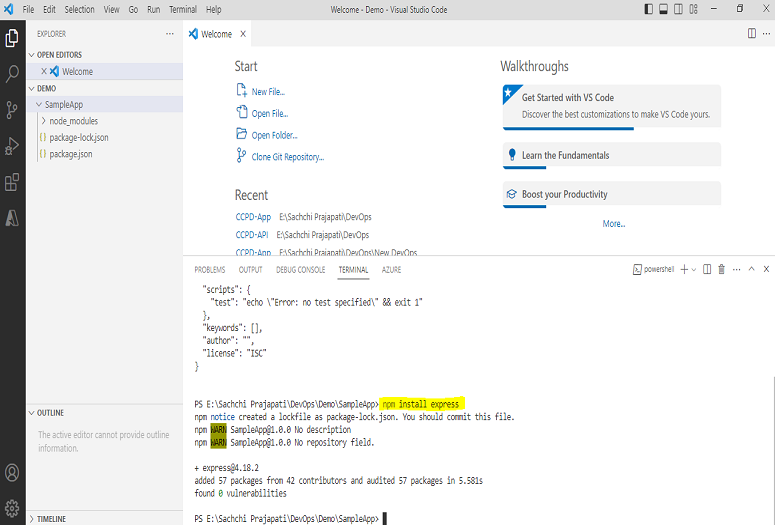775x525 pixels.
Task: Expand the node_modules folder
Action: [x=43, y=121]
